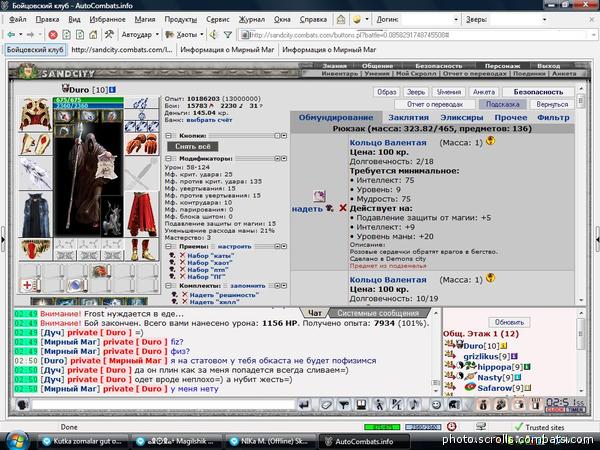Viewport: 600px width, 450px height.
Task: Switch to Системные сообщения chat tab
Action: point(378,313)
